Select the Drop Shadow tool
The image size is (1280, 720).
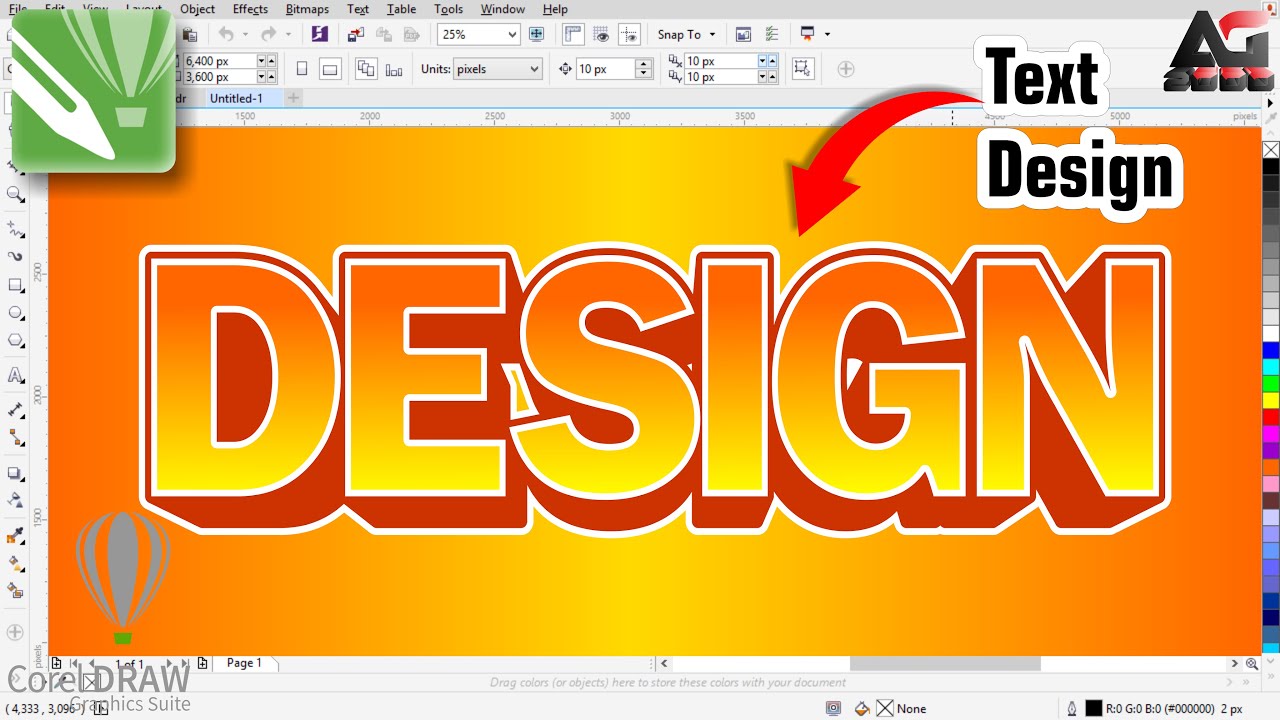point(16,473)
